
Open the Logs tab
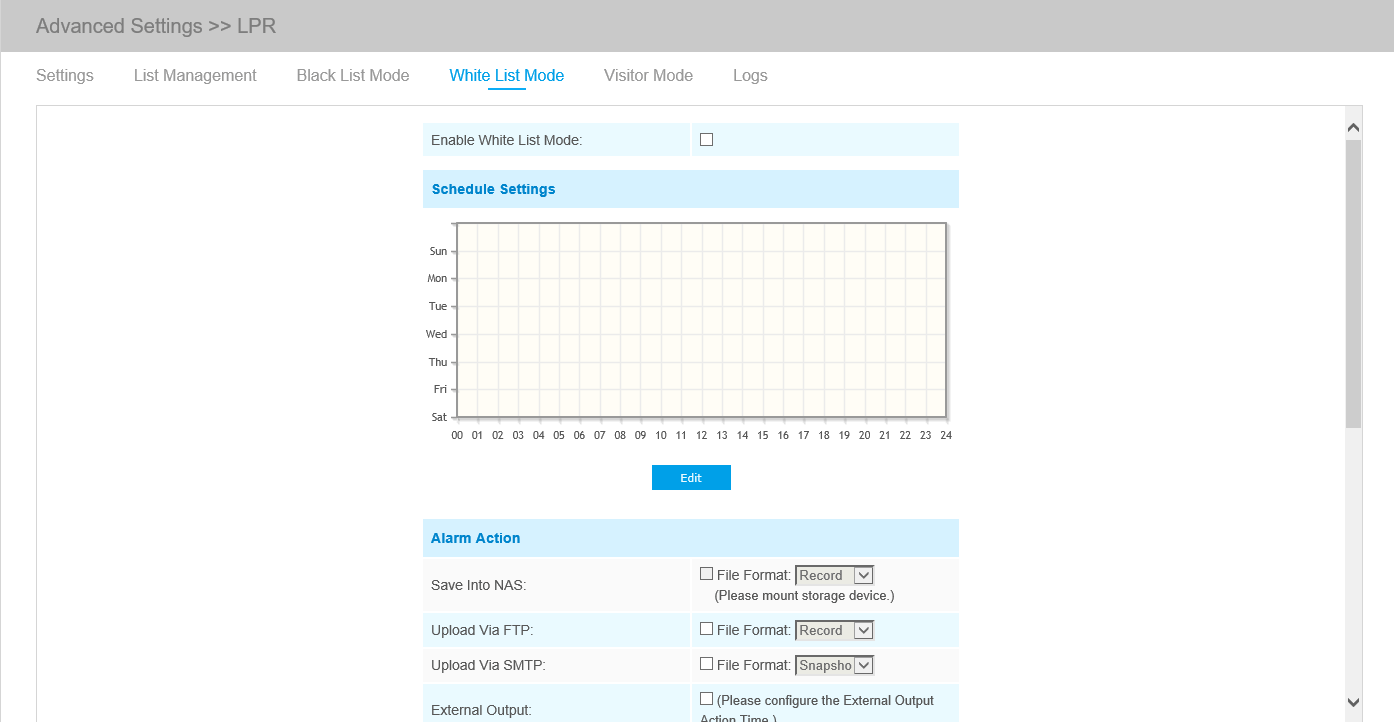point(750,75)
